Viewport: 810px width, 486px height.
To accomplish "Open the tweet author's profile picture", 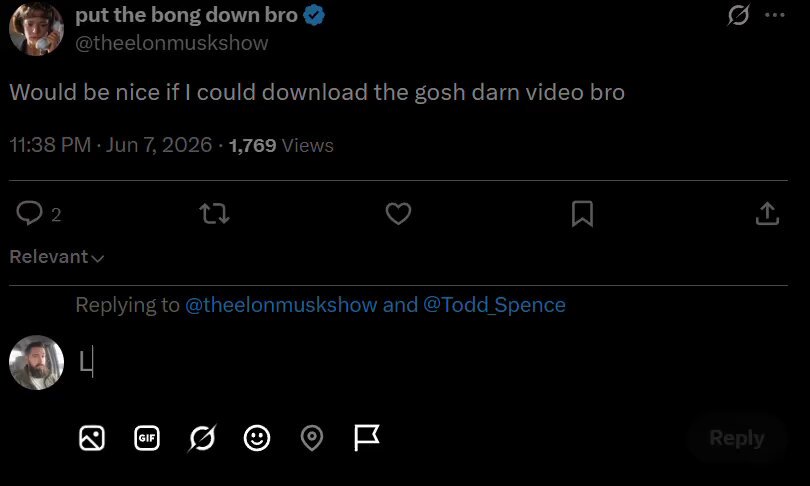I will click(x=36, y=28).
